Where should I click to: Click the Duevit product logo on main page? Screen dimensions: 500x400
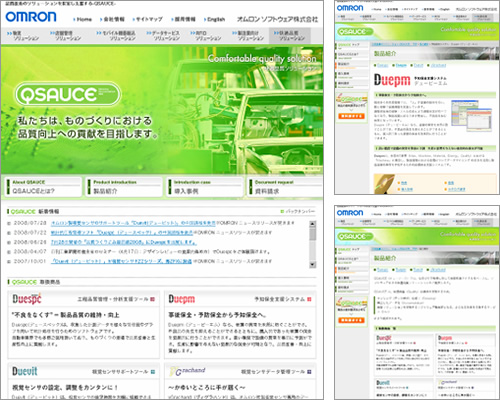pos(25,371)
